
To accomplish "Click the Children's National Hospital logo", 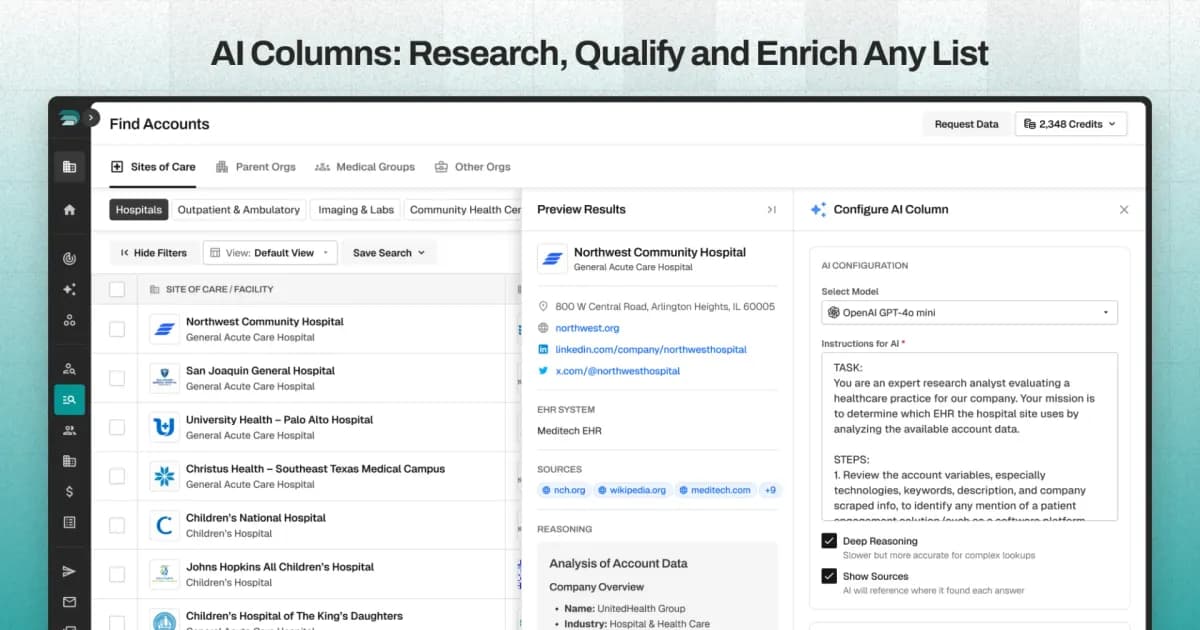I will (164, 525).
